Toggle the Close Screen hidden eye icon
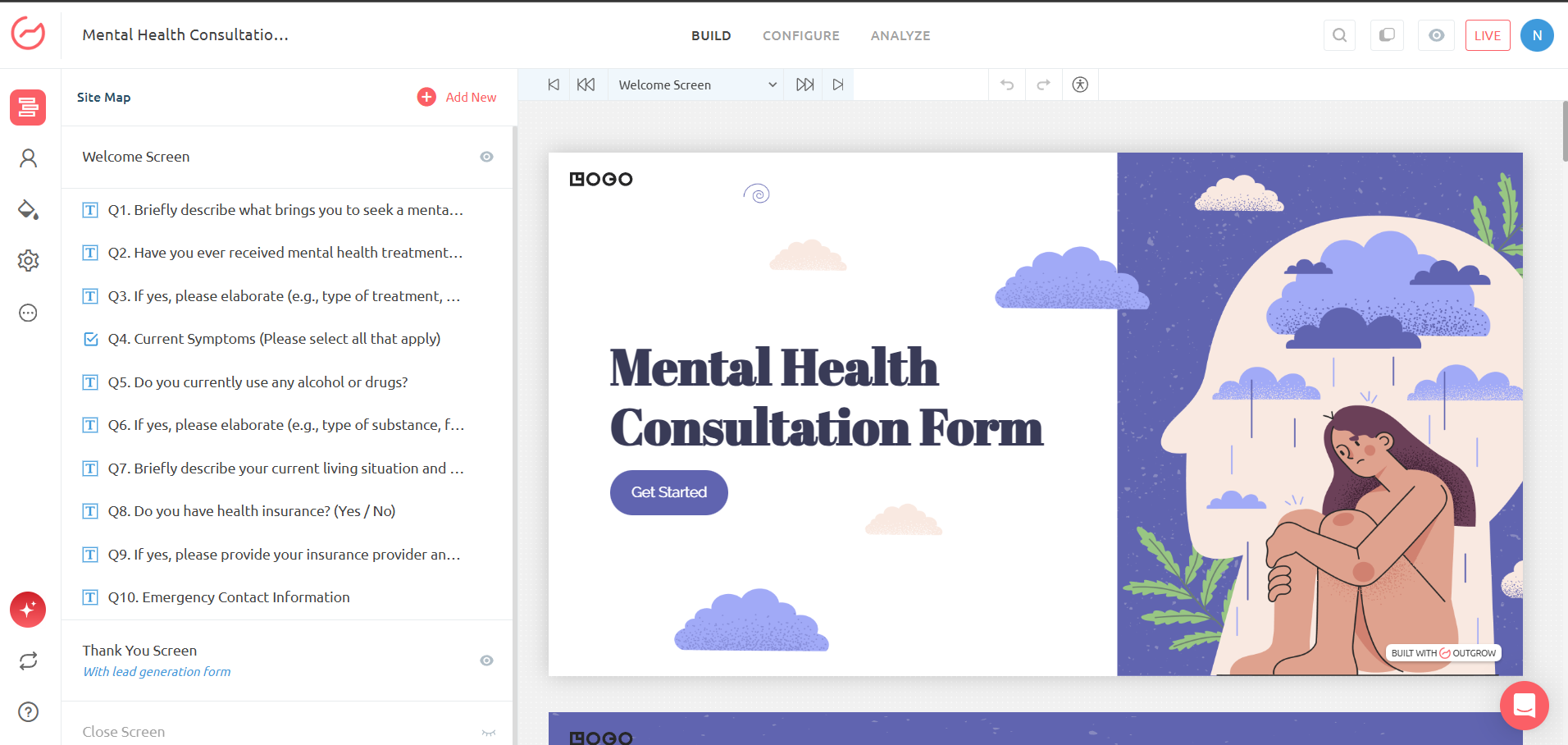This screenshot has width=1568, height=745. [489, 732]
